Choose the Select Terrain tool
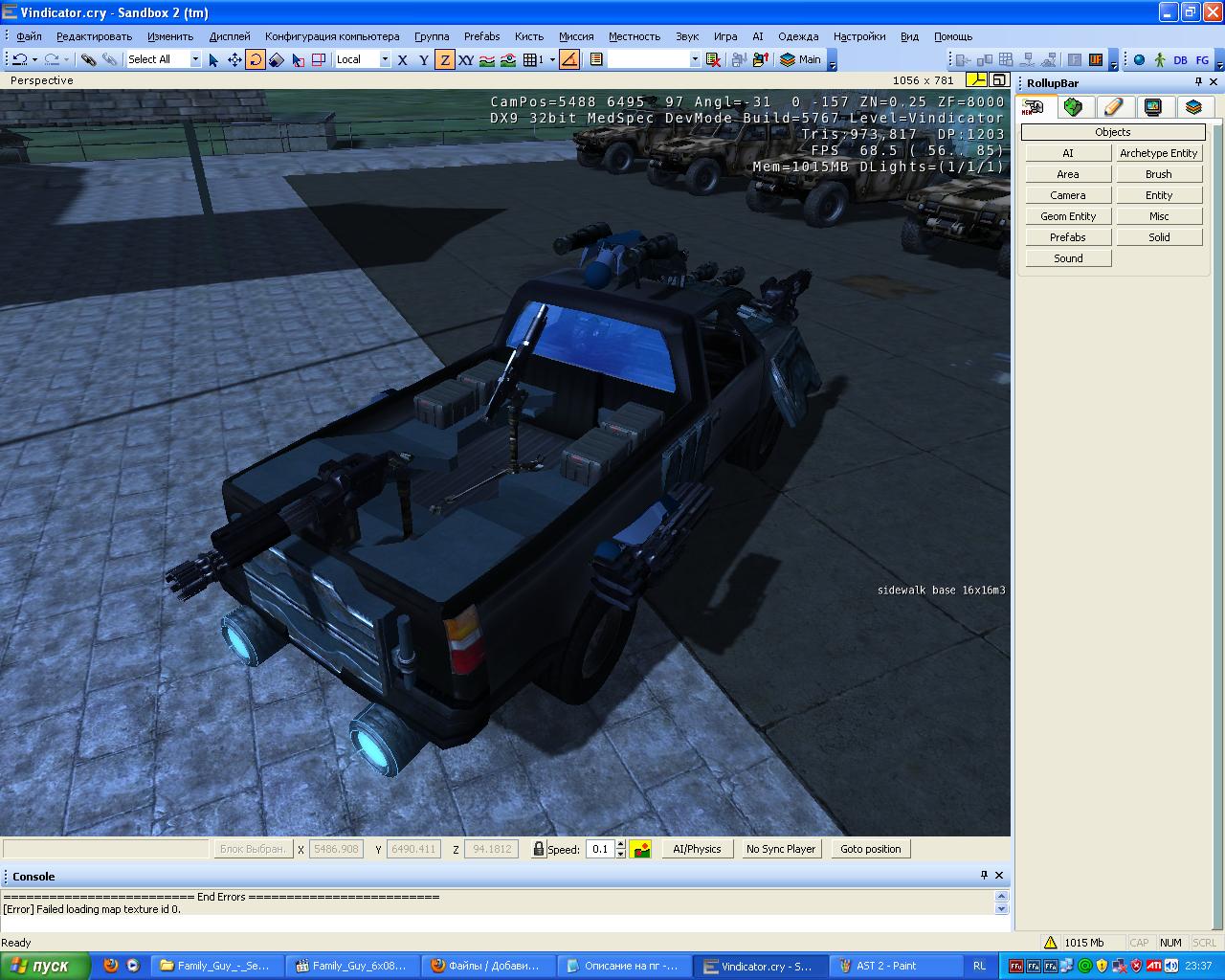1225x980 pixels. pos(298,59)
